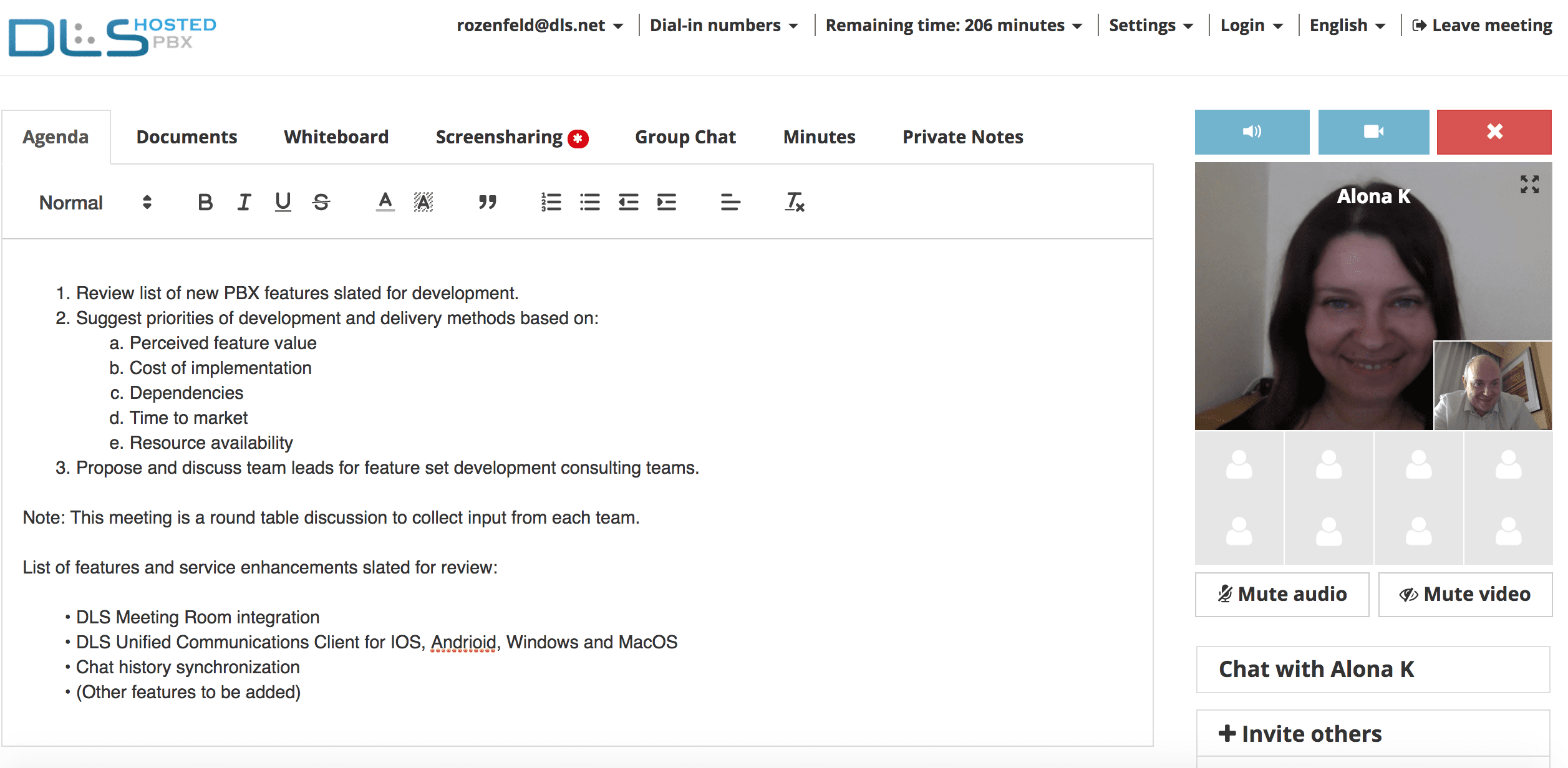Increase the indent level
The width and height of the screenshot is (1568, 768).
point(667,202)
